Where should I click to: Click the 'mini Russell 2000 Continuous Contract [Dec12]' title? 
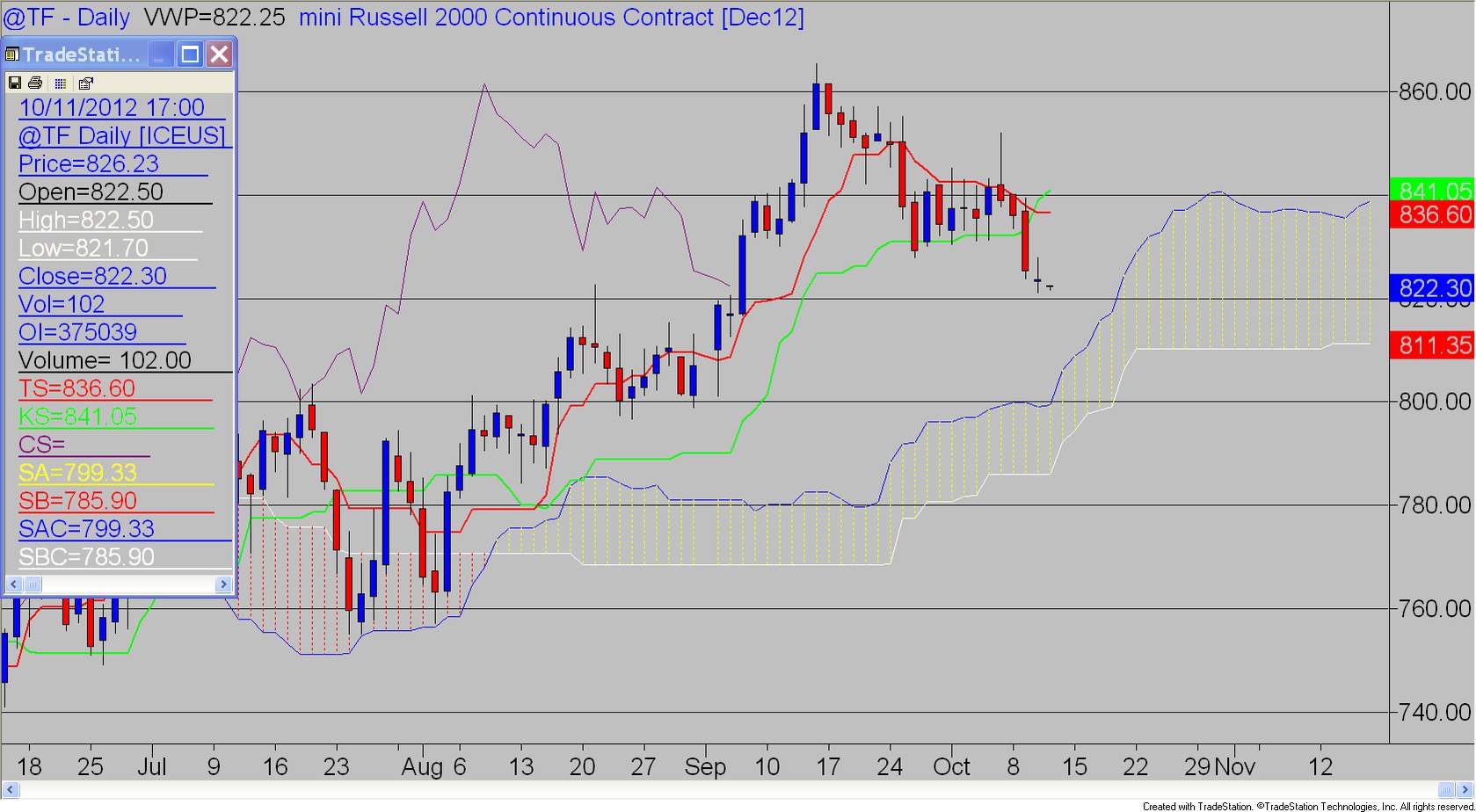(x=551, y=18)
